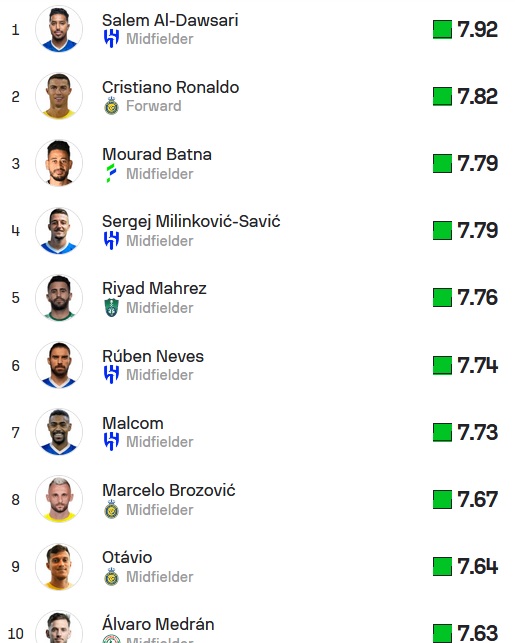Select Riyad Mahrez name

[154, 288]
